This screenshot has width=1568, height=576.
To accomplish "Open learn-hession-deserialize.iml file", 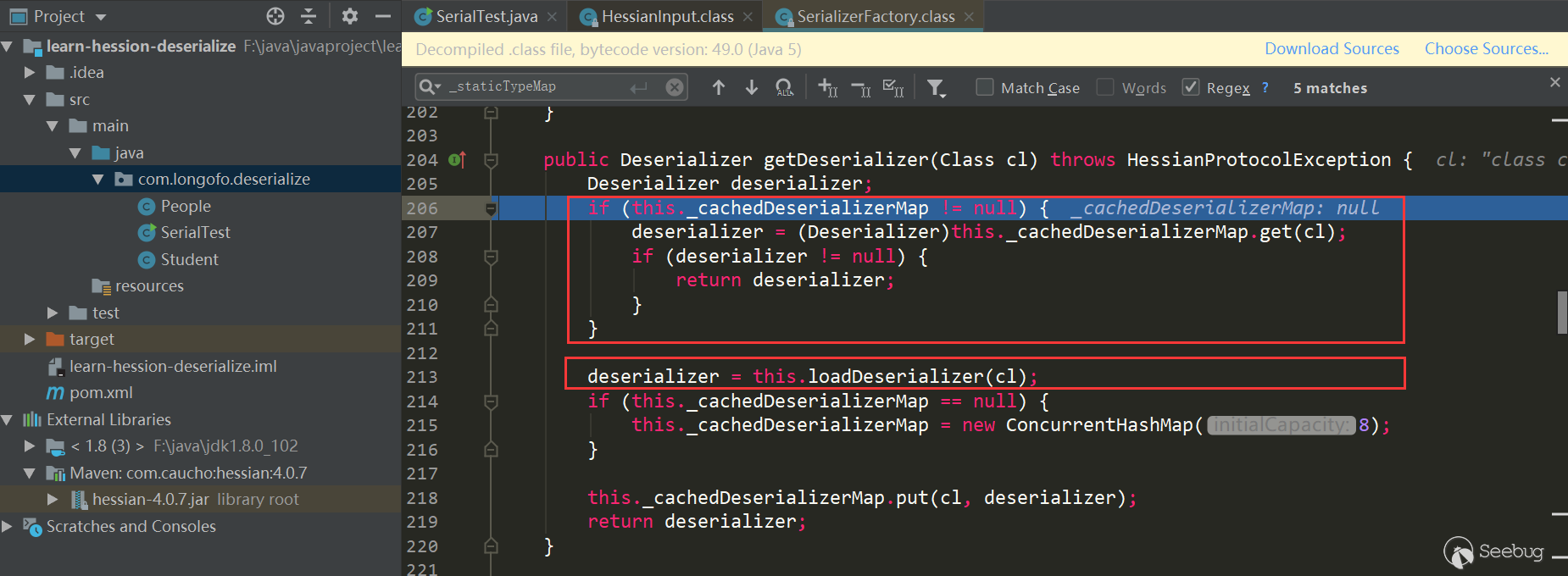I will [x=173, y=366].
